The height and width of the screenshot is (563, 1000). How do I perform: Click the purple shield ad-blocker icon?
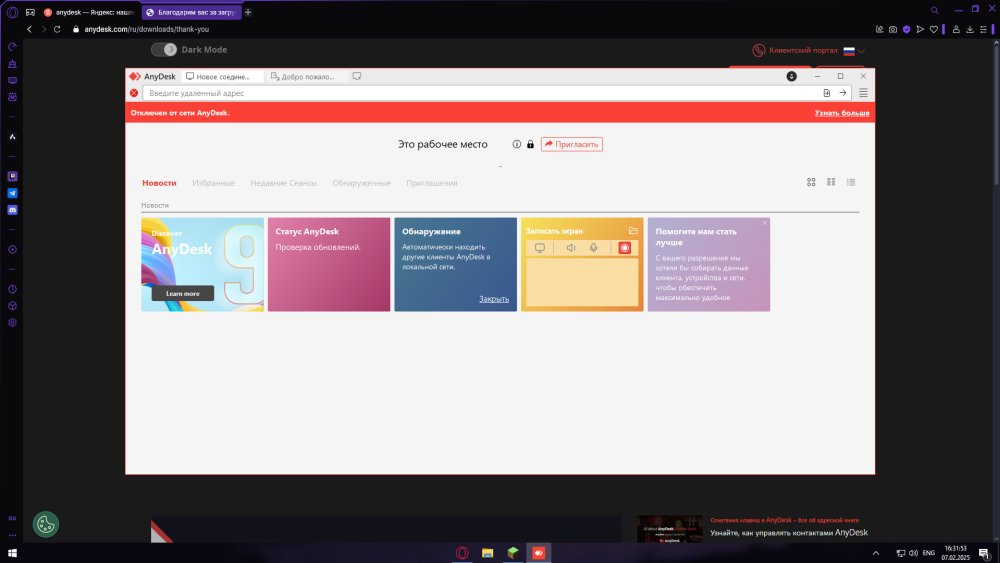click(906, 29)
